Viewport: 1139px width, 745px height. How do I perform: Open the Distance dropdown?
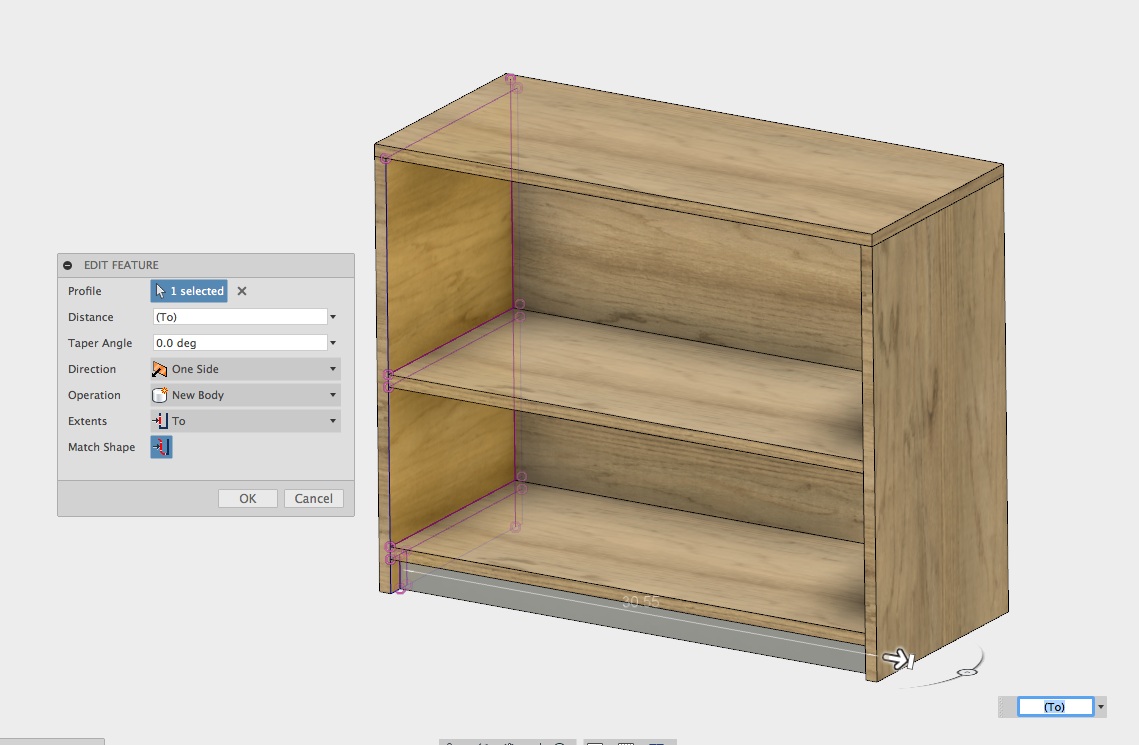click(x=332, y=317)
